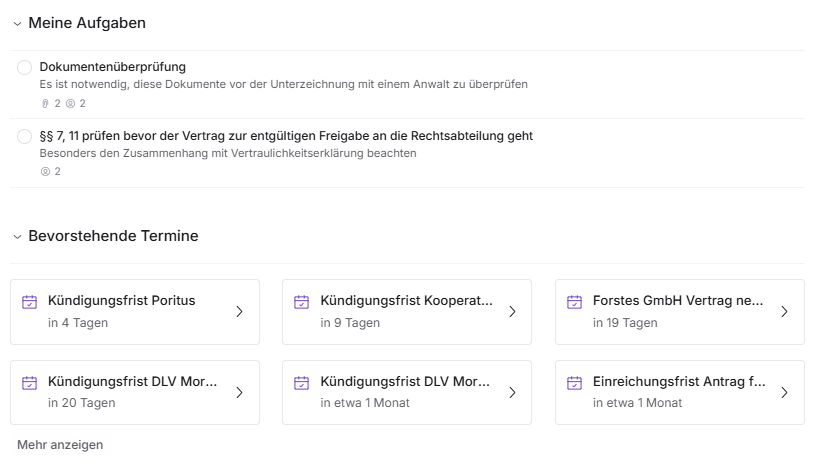Click calendar icon on Einreichungsfrist Antrag card
Viewport: 822px width, 468px height.
coord(574,383)
